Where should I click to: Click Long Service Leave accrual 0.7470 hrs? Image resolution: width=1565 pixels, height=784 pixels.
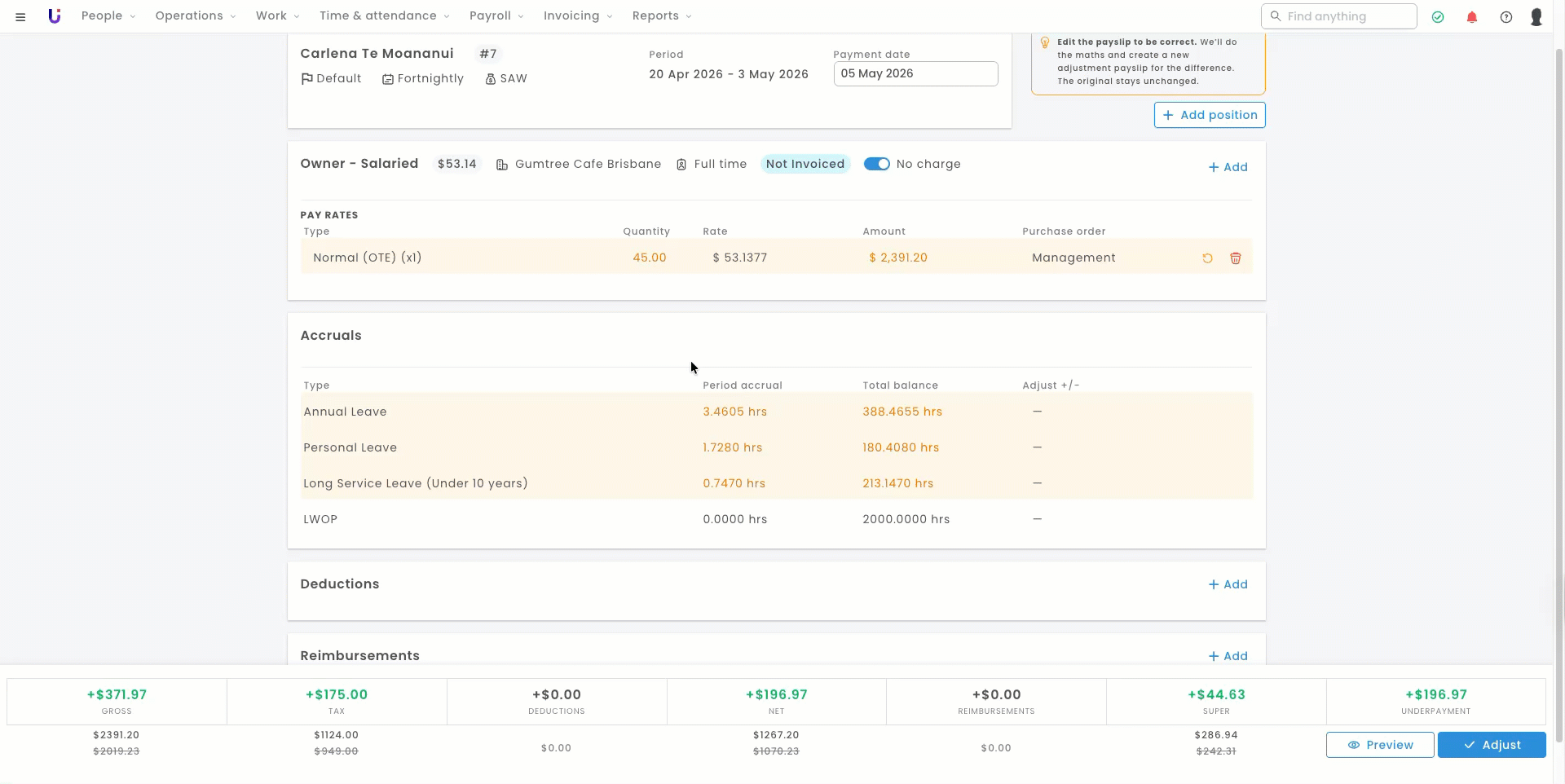coord(734,483)
